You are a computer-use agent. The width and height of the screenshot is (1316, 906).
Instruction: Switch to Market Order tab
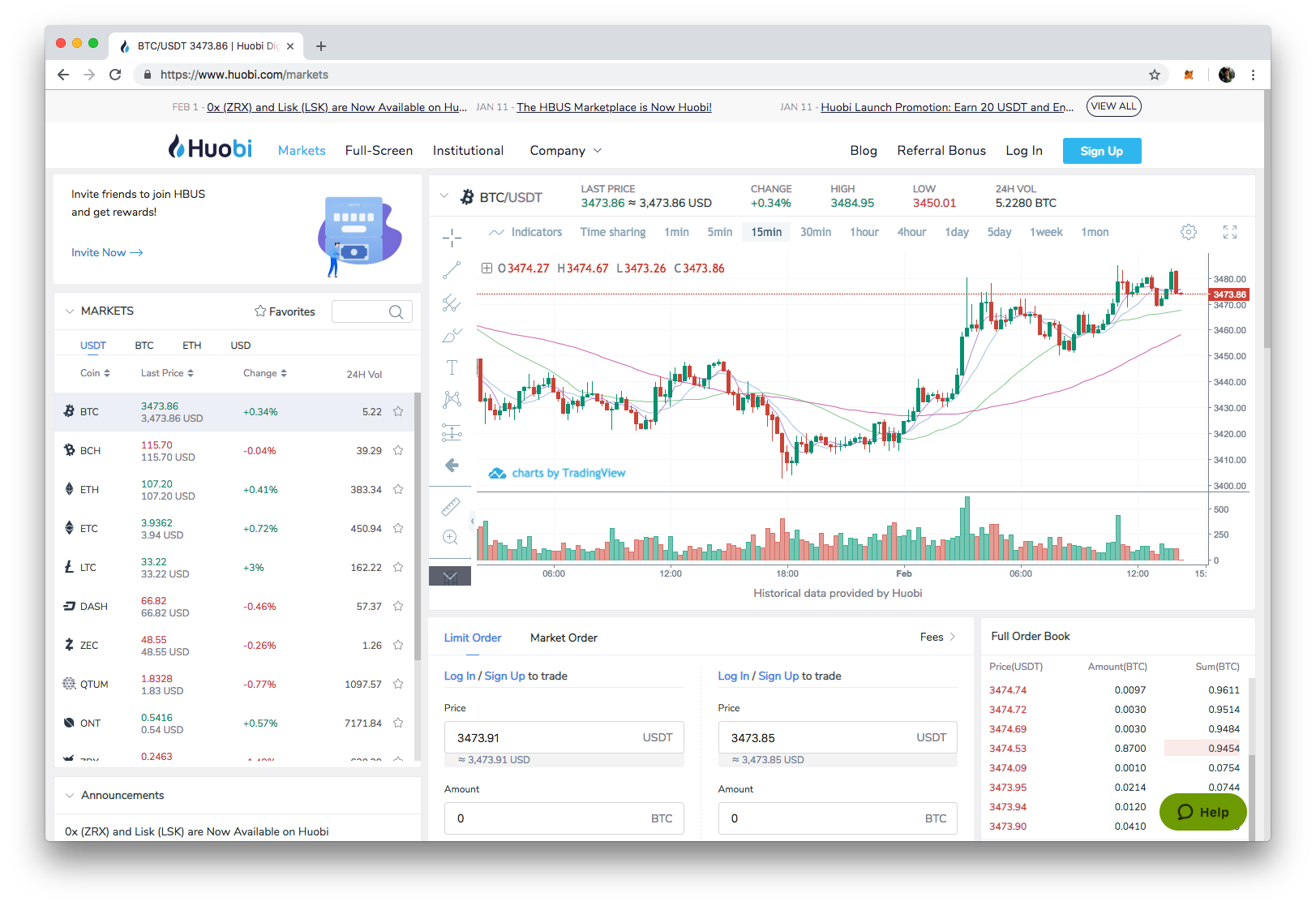pyautogui.click(x=564, y=638)
